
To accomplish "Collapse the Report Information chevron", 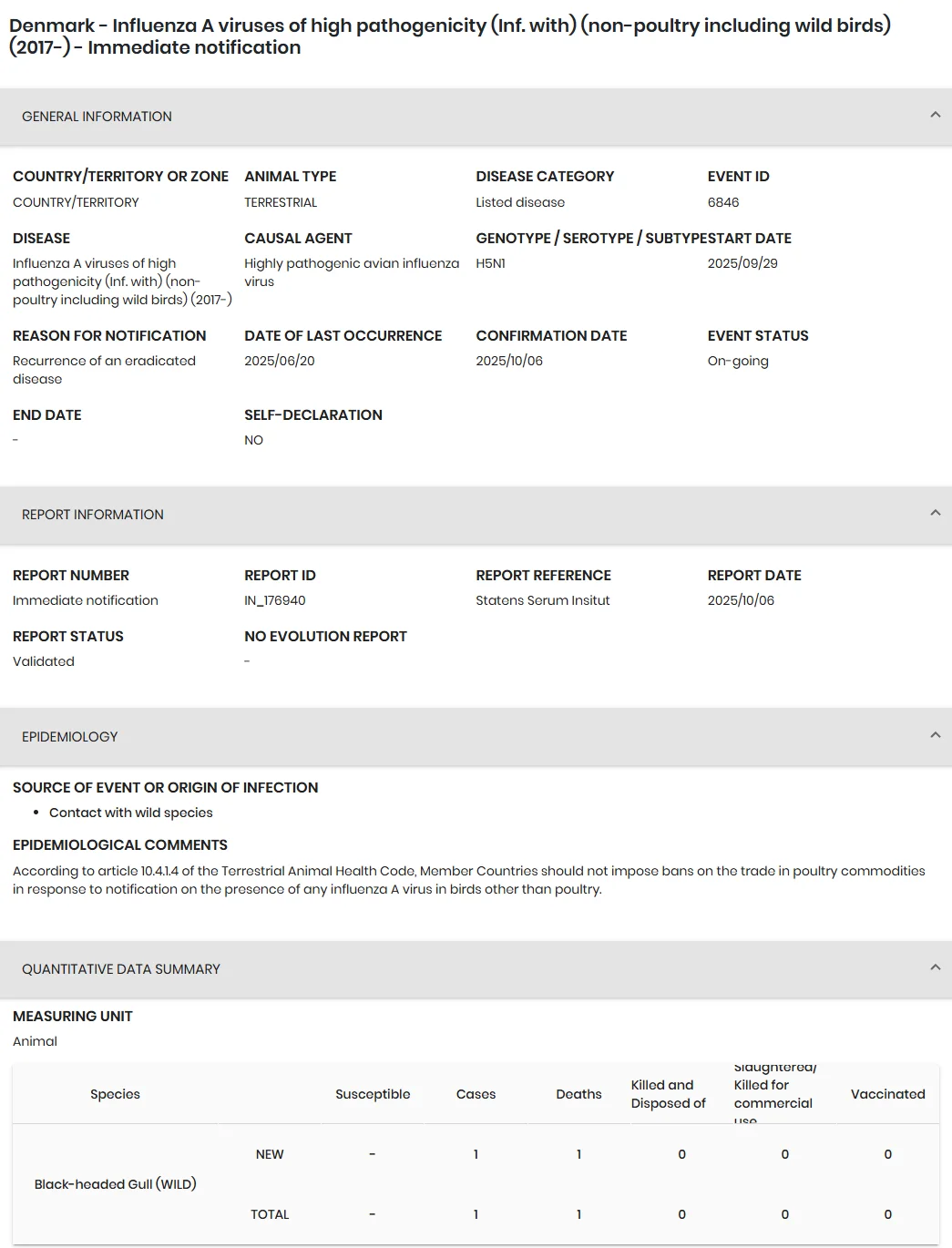I will pos(935,513).
